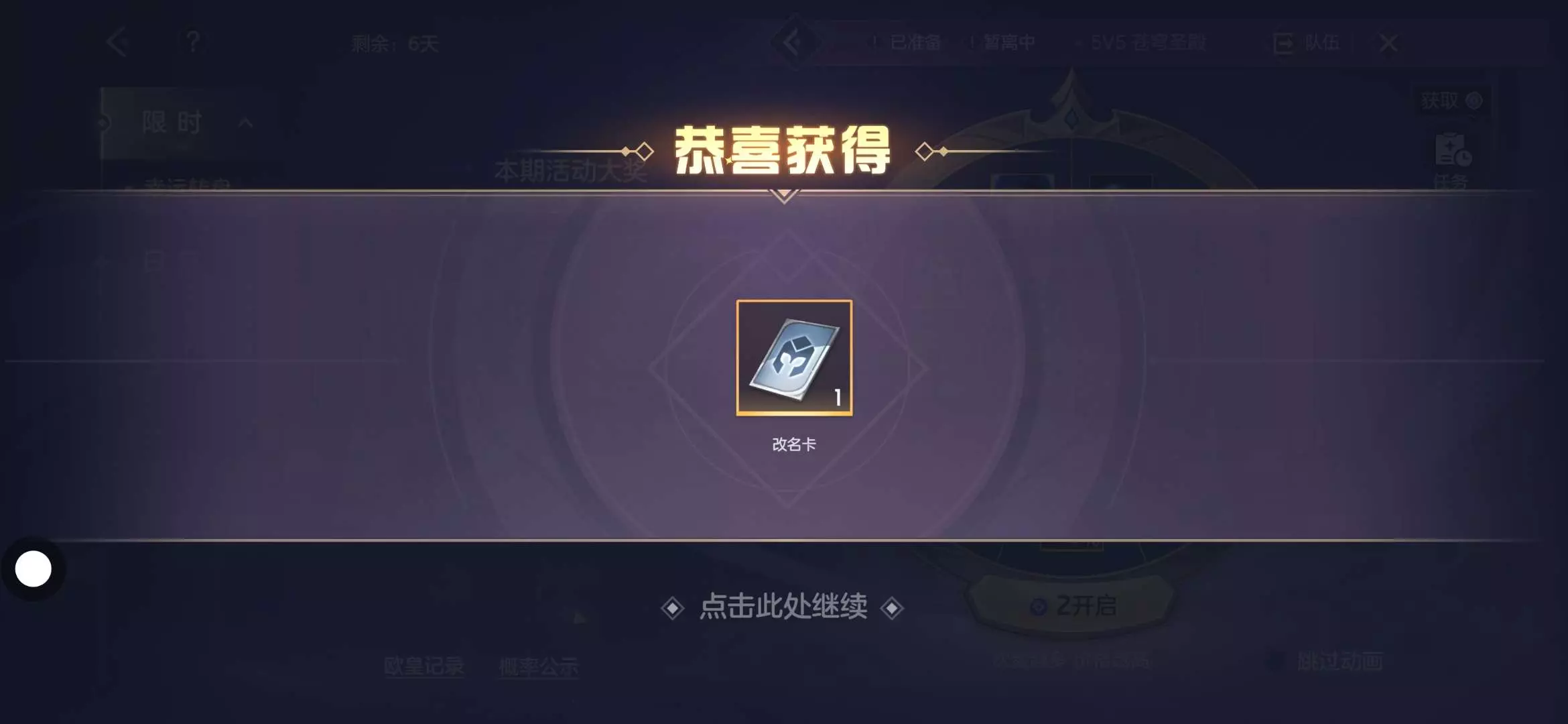Click the 2开启 draw button
The image size is (1568, 724).
click(1072, 606)
